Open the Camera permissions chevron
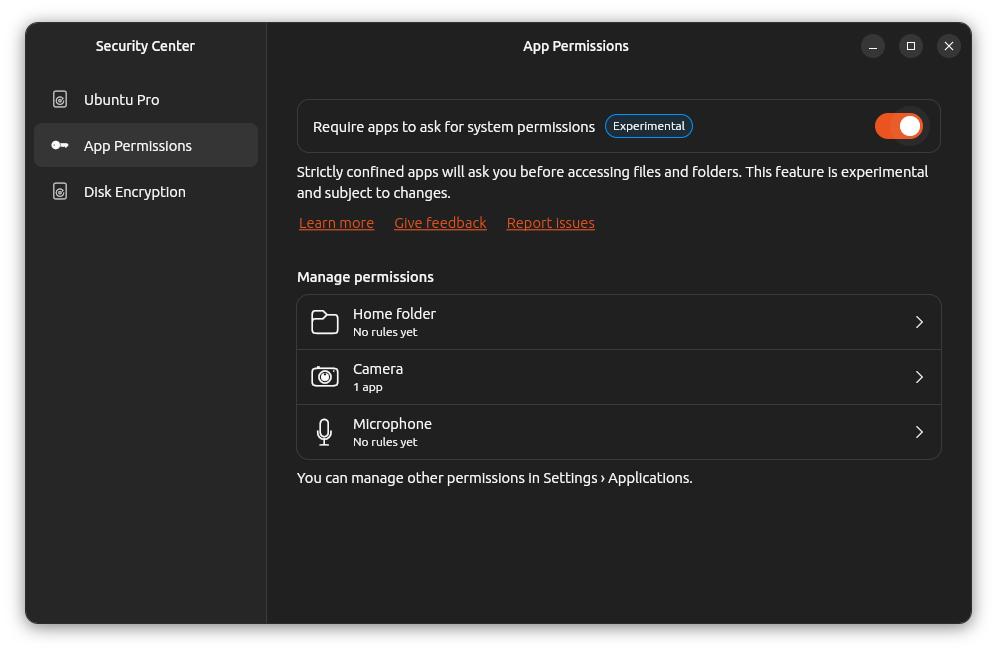Screen dimensions: 997x652 919,376
